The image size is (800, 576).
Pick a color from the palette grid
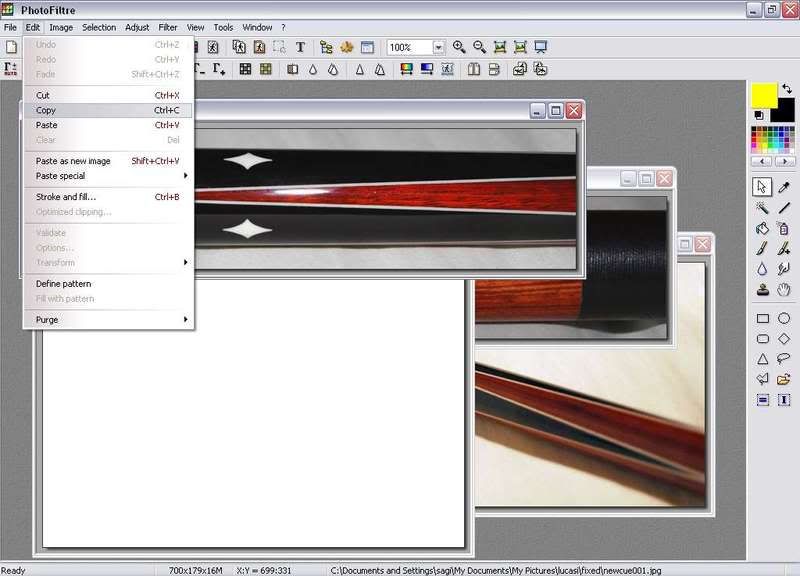pyautogui.click(x=772, y=140)
